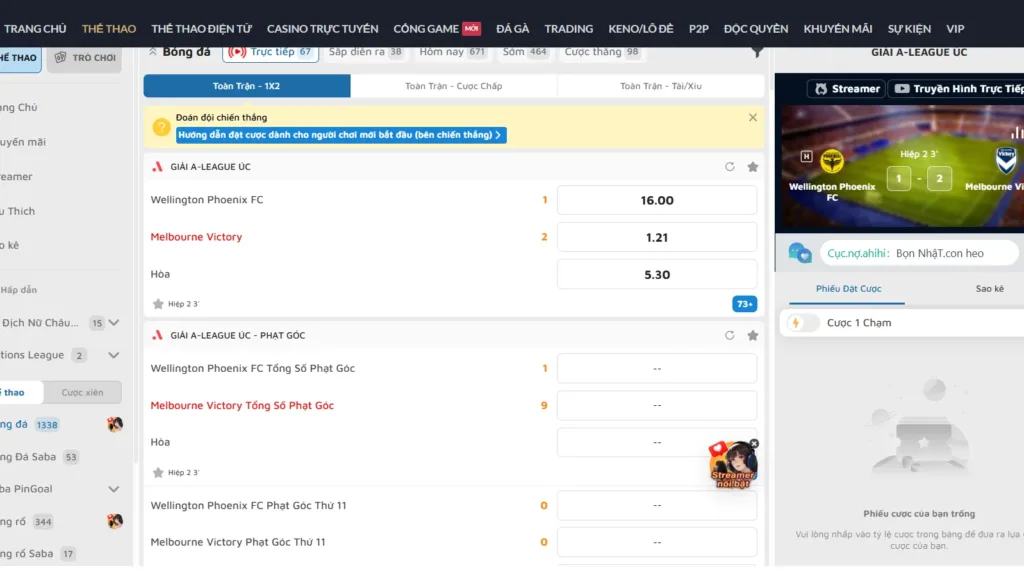
Task: Click the refresh icon for Phạt Góc section
Action: click(730, 336)
